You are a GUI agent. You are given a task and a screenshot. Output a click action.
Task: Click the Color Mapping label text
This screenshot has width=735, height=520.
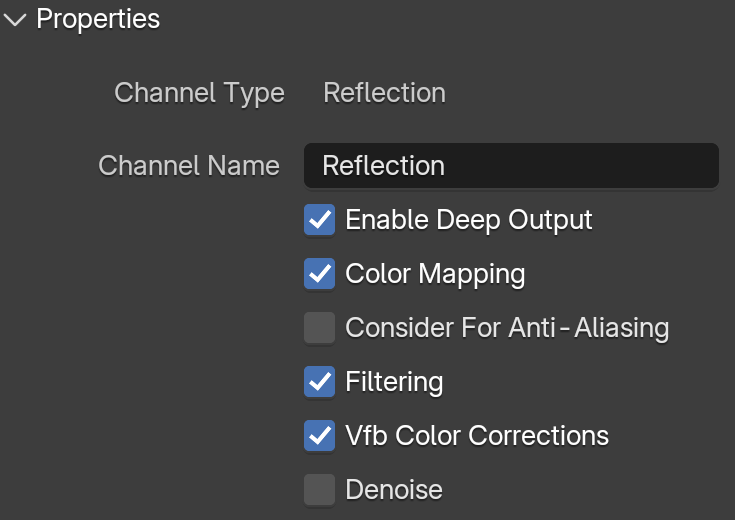coord(435,274)
